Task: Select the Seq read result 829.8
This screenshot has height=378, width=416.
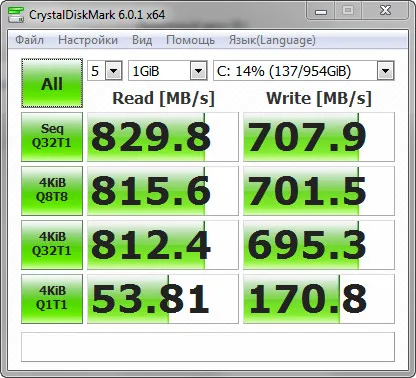Action: (163, 137)
